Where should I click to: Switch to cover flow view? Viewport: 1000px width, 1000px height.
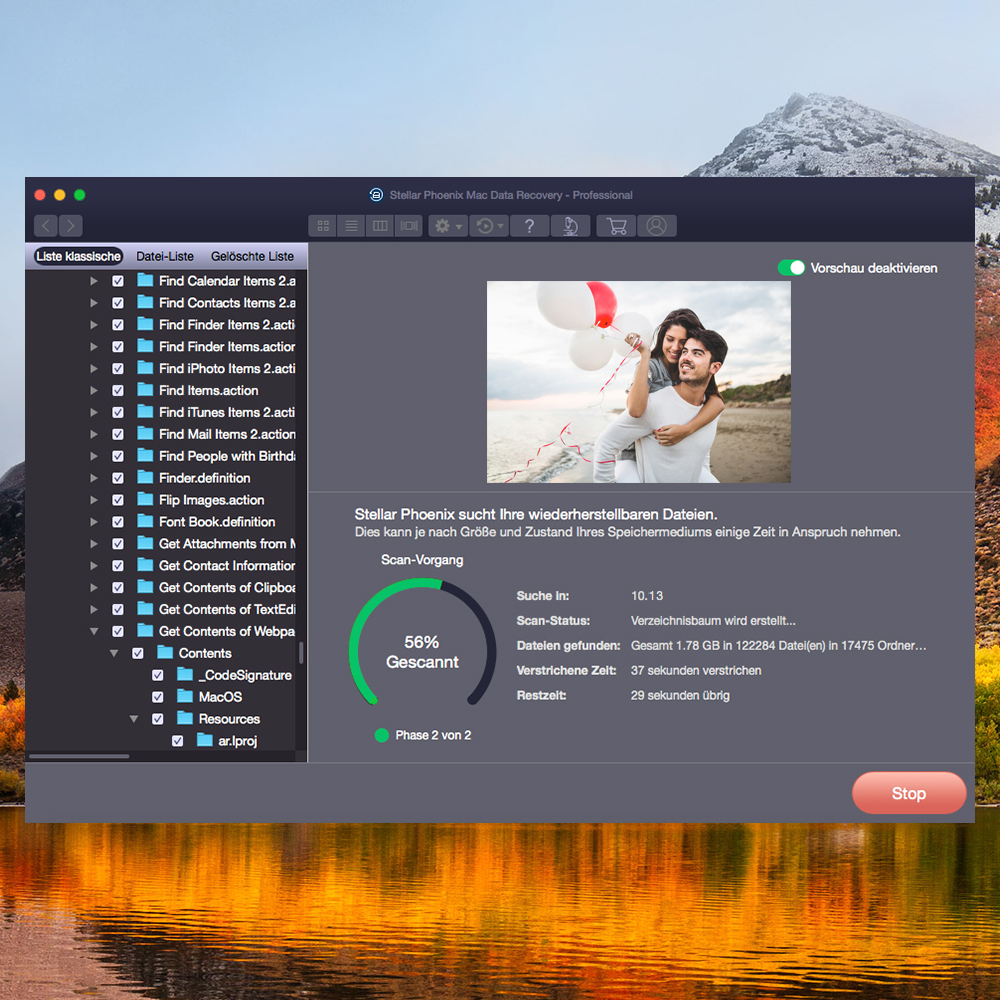point(409,226)
